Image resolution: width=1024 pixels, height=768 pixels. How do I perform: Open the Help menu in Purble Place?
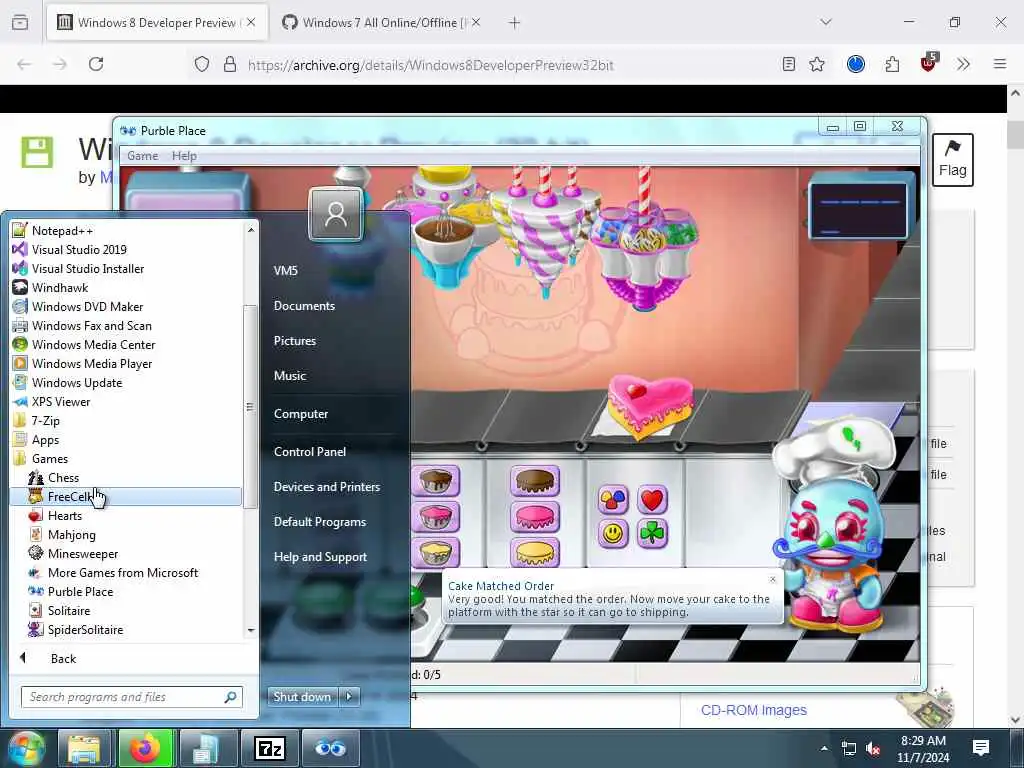184,155
